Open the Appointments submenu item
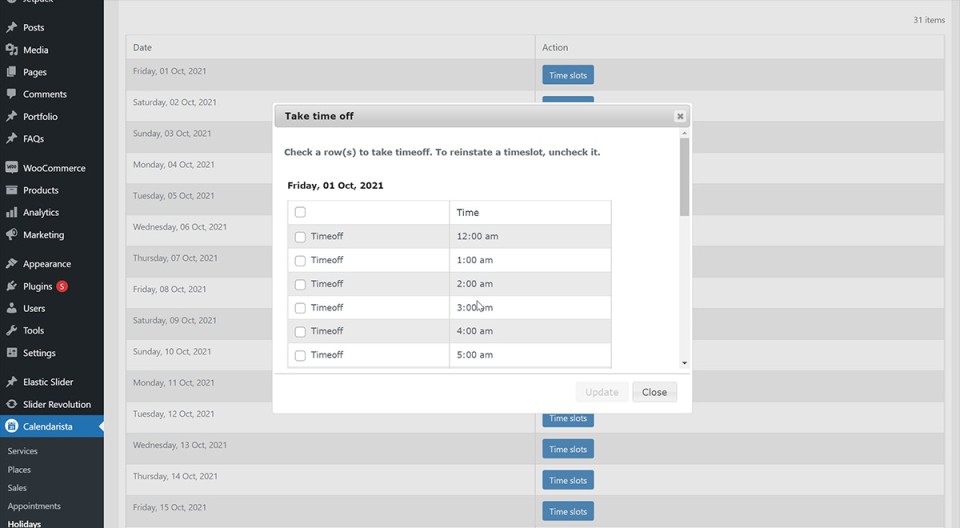This screenshot has width=960, height=528. (x=34, y=506)
